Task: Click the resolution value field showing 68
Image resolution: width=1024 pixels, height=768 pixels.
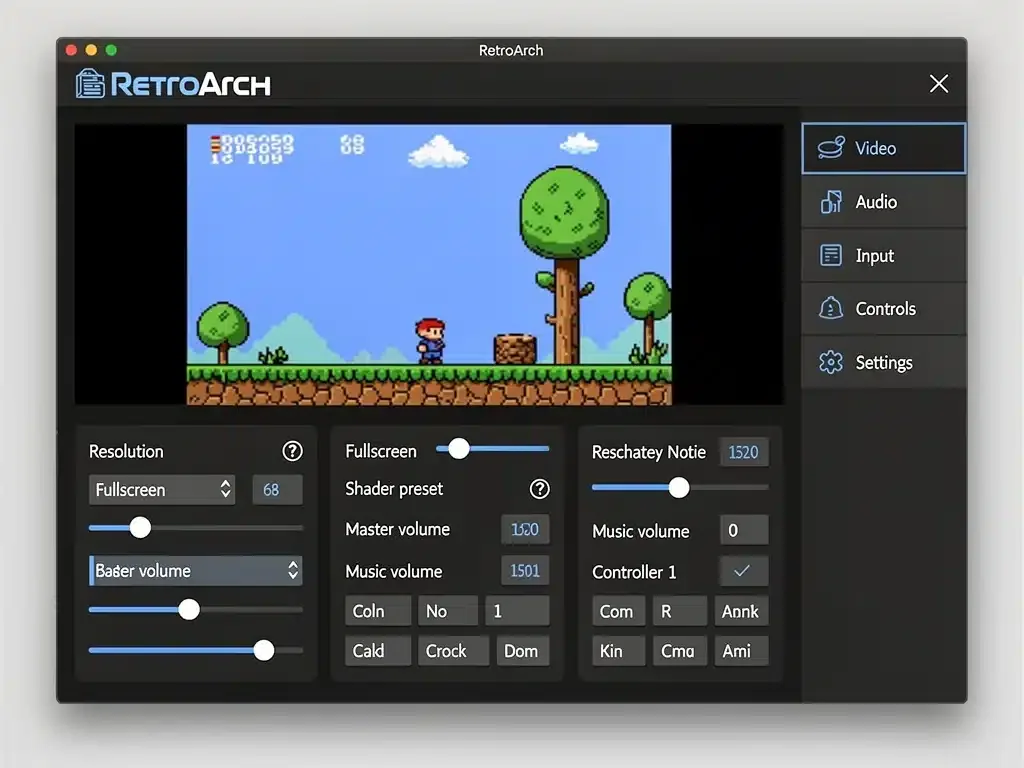Action: [x=278, y=489]
